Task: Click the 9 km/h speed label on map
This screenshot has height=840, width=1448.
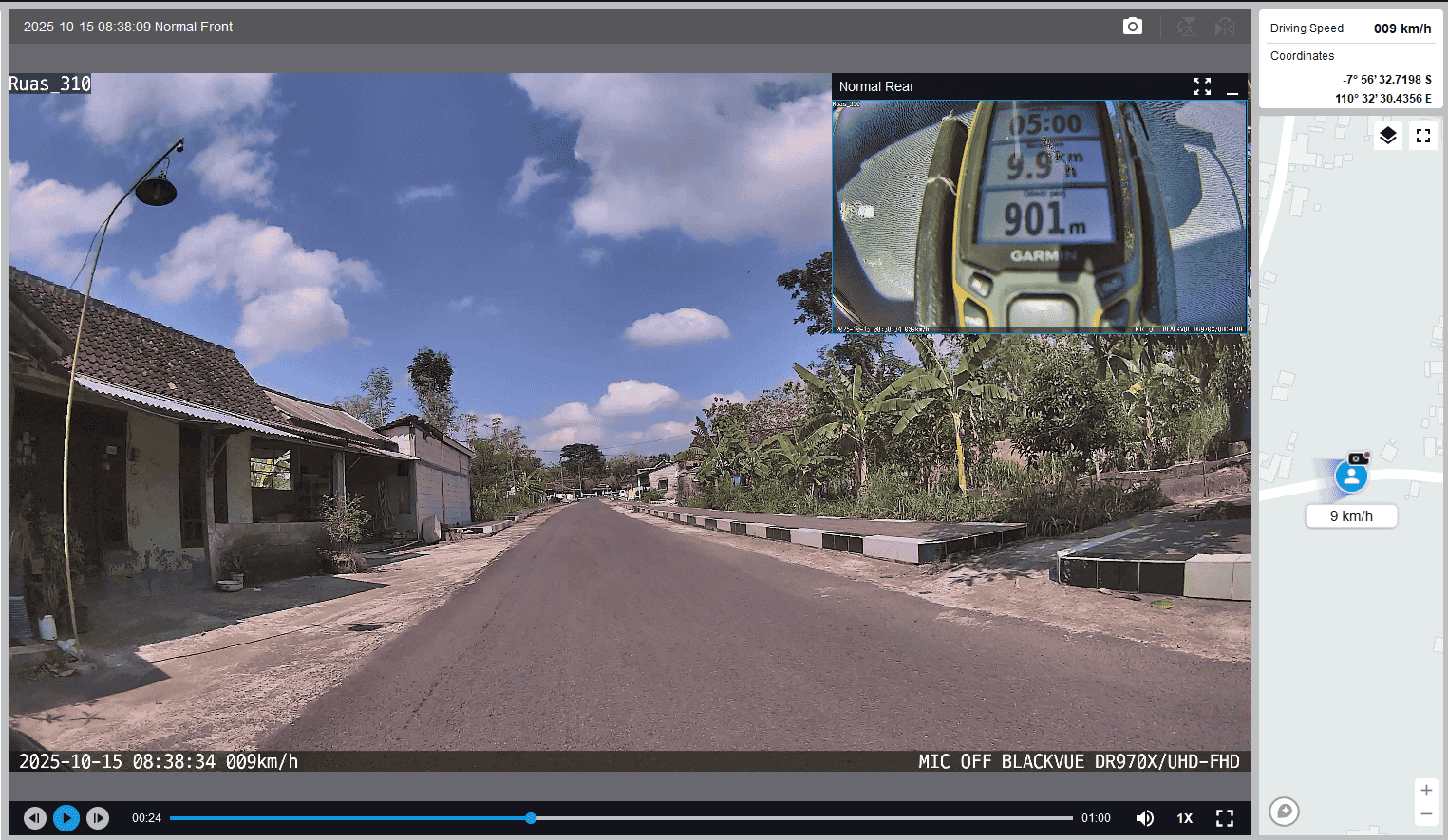Action: pos(1350,515)
